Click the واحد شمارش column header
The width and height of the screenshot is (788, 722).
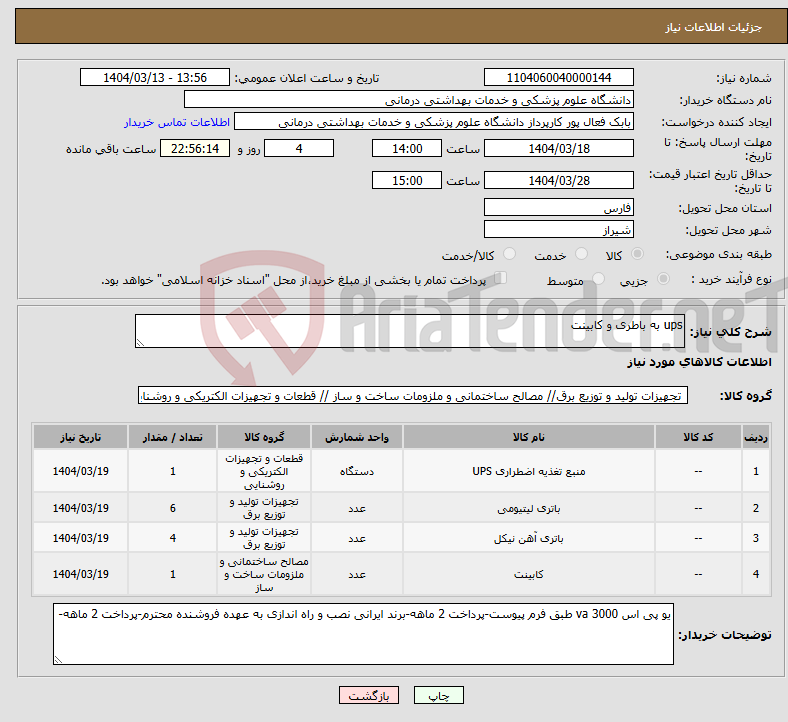tap(357, 437)
